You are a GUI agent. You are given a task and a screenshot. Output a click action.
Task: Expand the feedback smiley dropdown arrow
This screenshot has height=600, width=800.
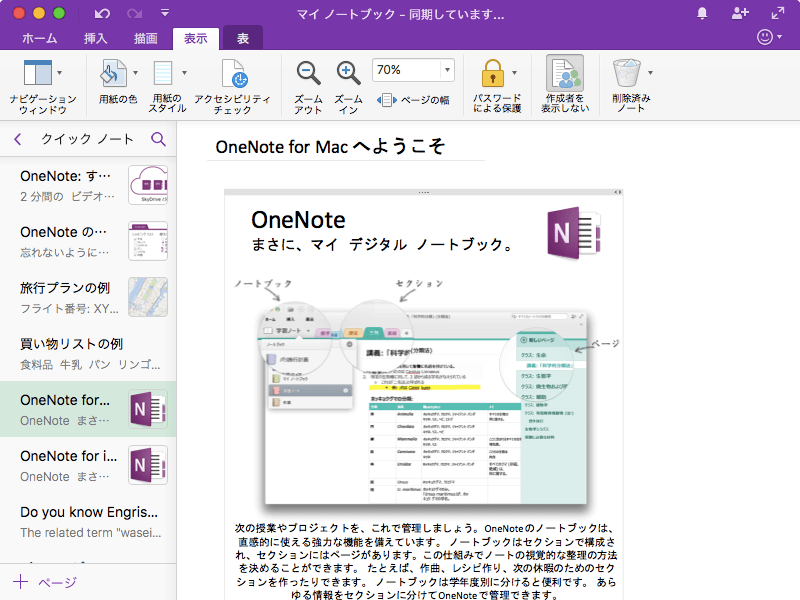click(x=780, y=37)
